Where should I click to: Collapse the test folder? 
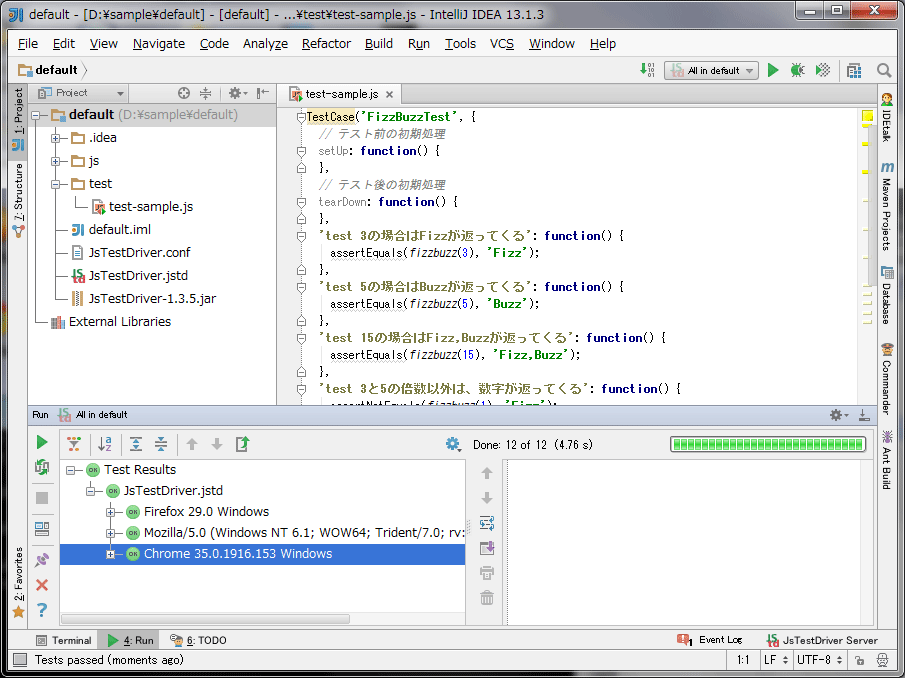[55, 184]
